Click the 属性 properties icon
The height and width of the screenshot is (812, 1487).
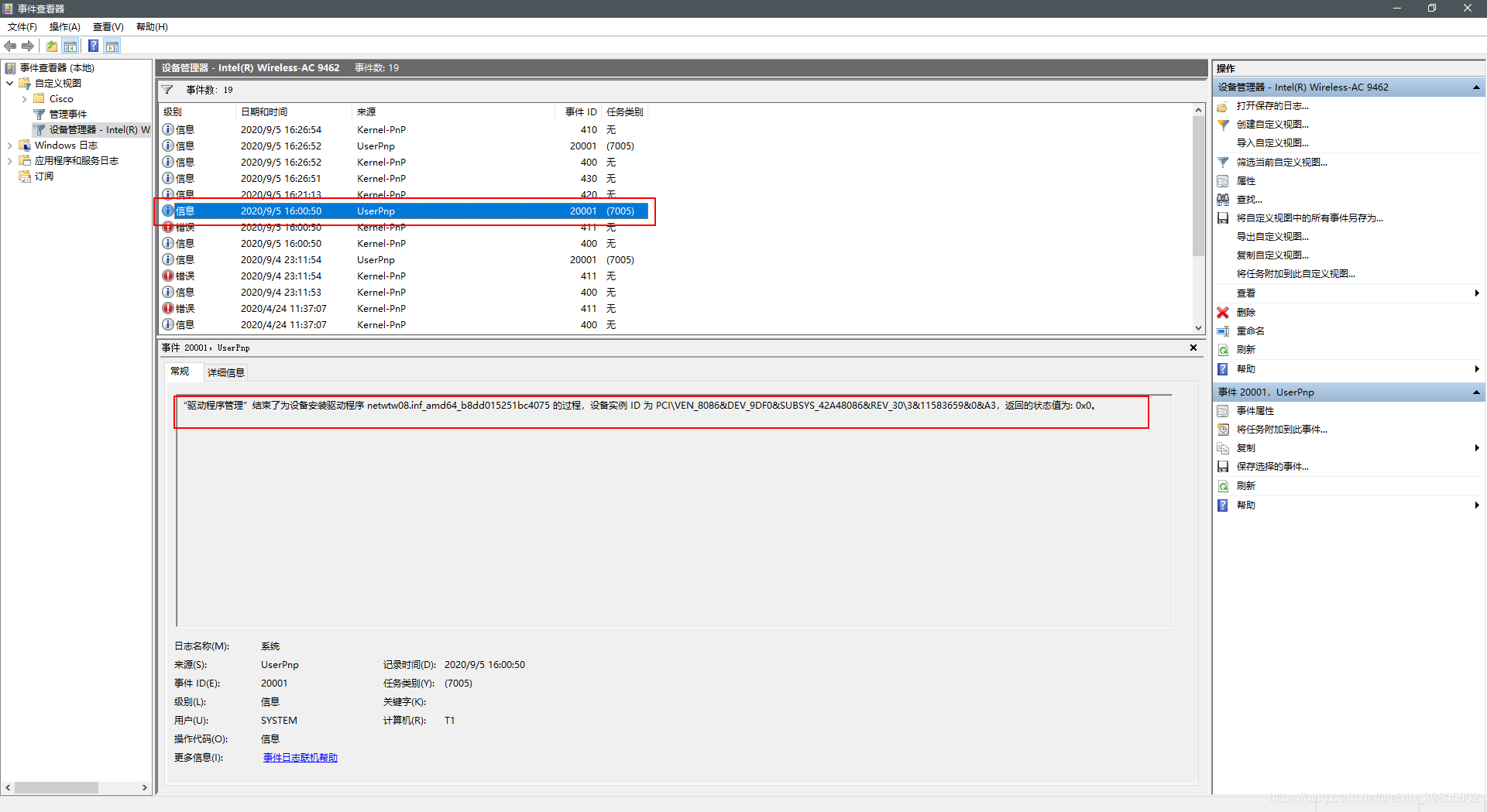1223,181
